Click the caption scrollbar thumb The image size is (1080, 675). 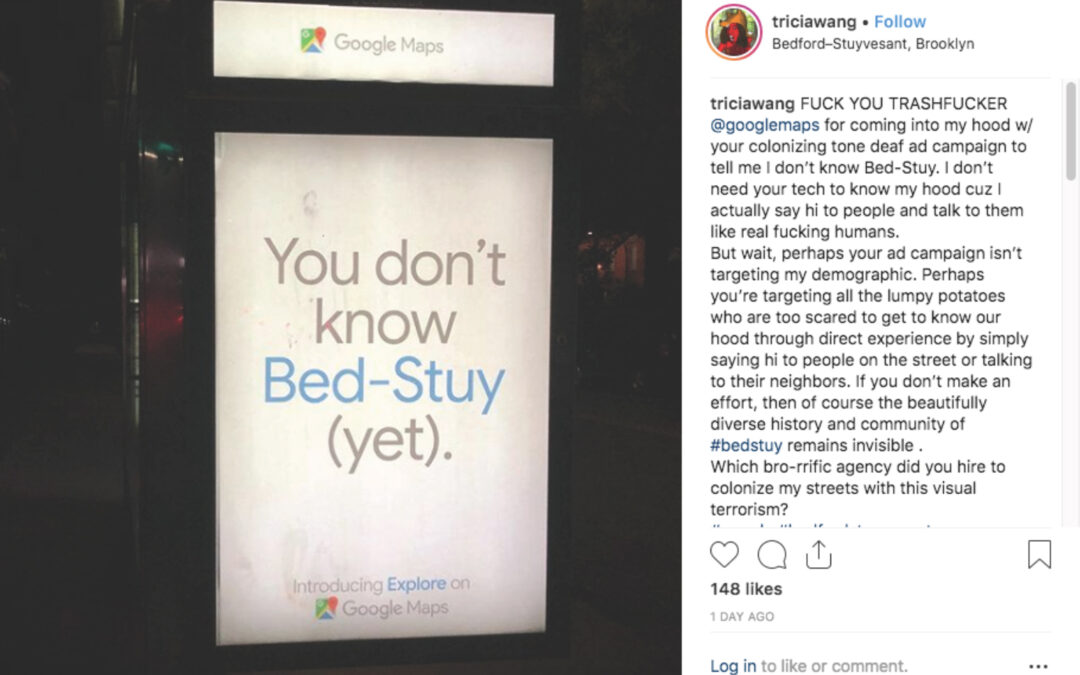(1070, 131)
